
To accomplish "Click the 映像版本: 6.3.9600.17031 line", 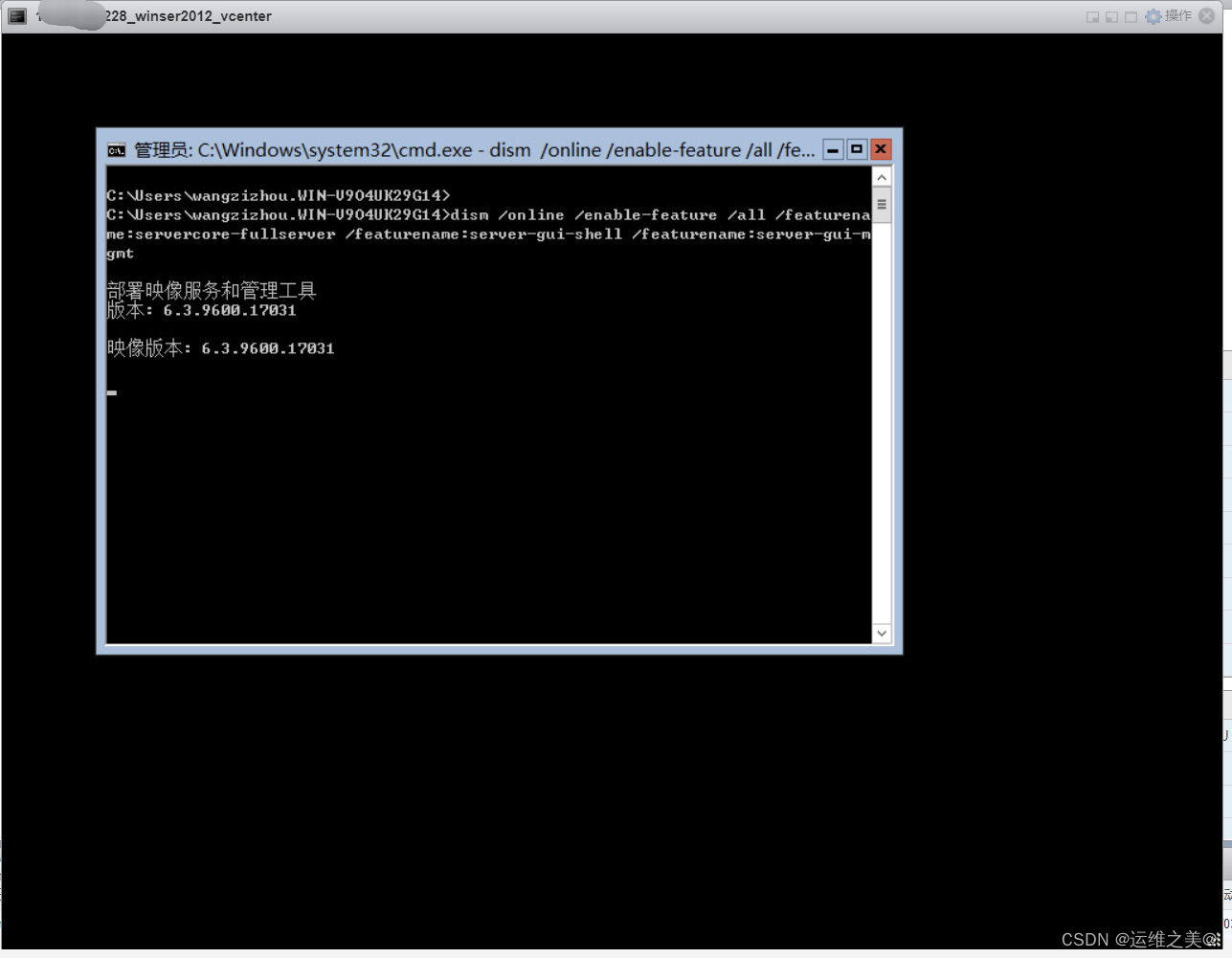I will pos(221,348).
